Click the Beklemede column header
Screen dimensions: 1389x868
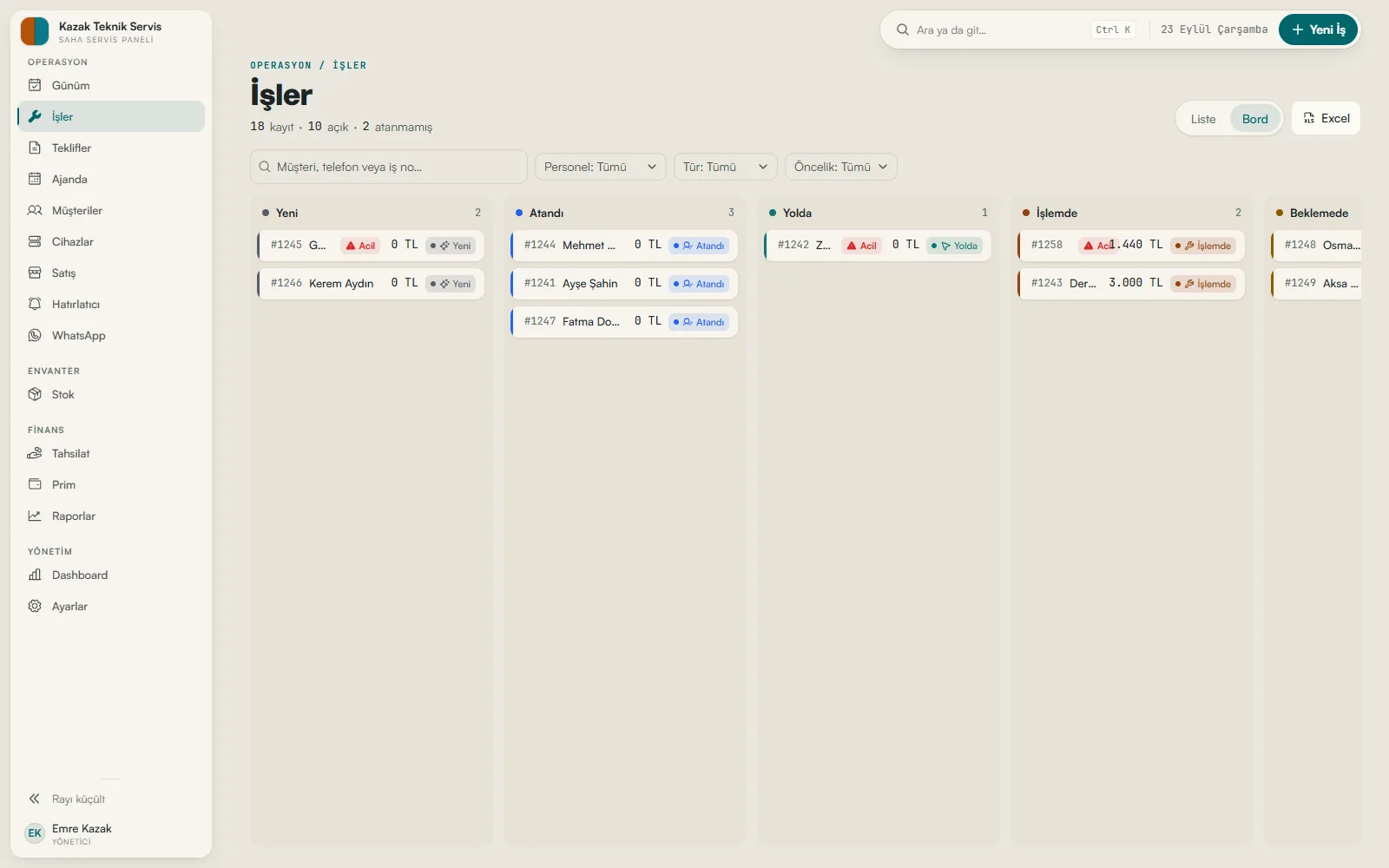point(1316,213)
